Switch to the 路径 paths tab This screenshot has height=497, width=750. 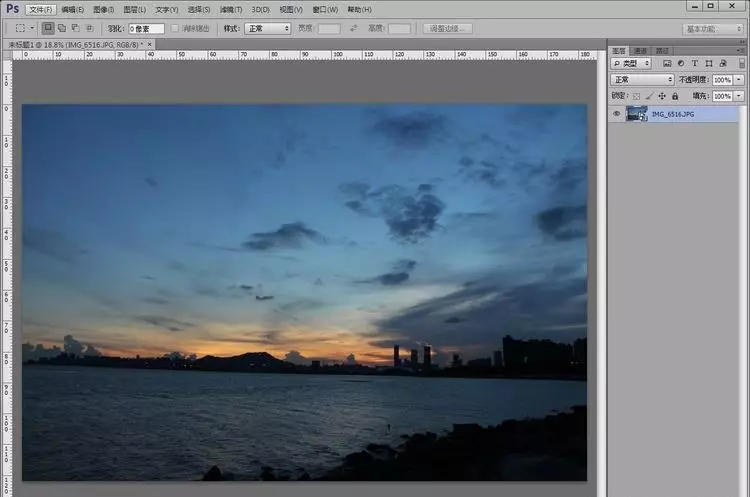[x=662, y=51]
